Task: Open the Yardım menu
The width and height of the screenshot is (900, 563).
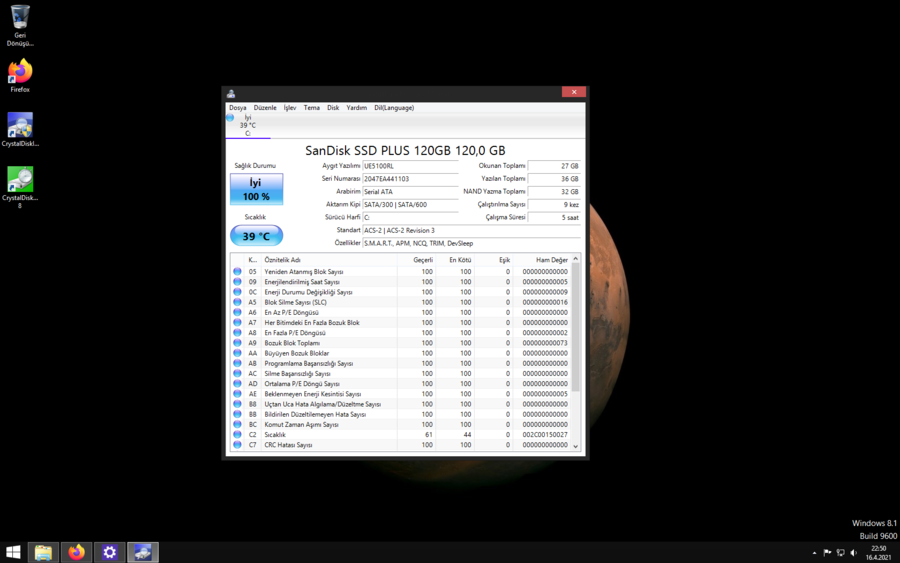Action: pos(356,107)
